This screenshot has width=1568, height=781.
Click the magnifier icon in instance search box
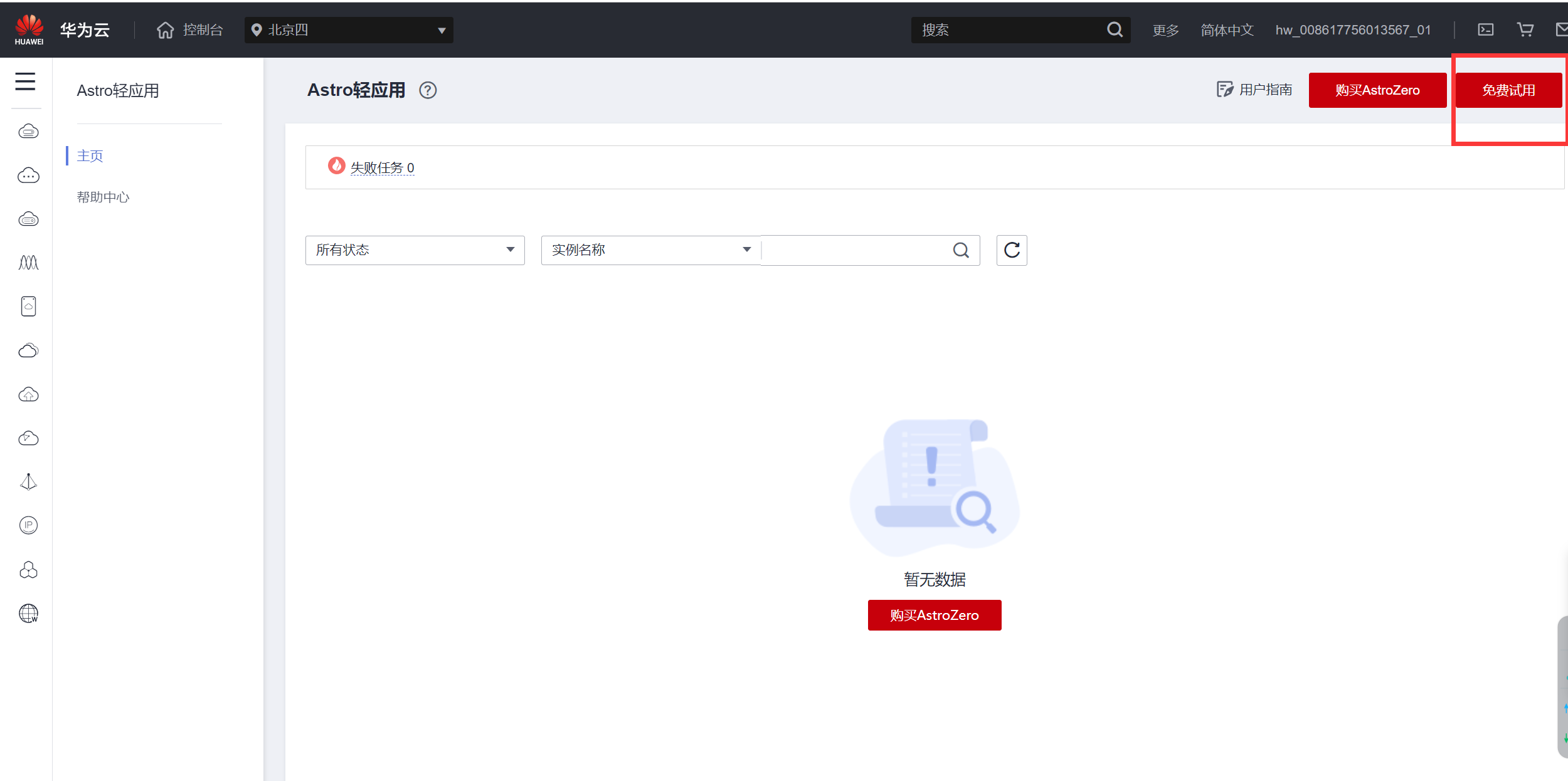tap(960, 250)
